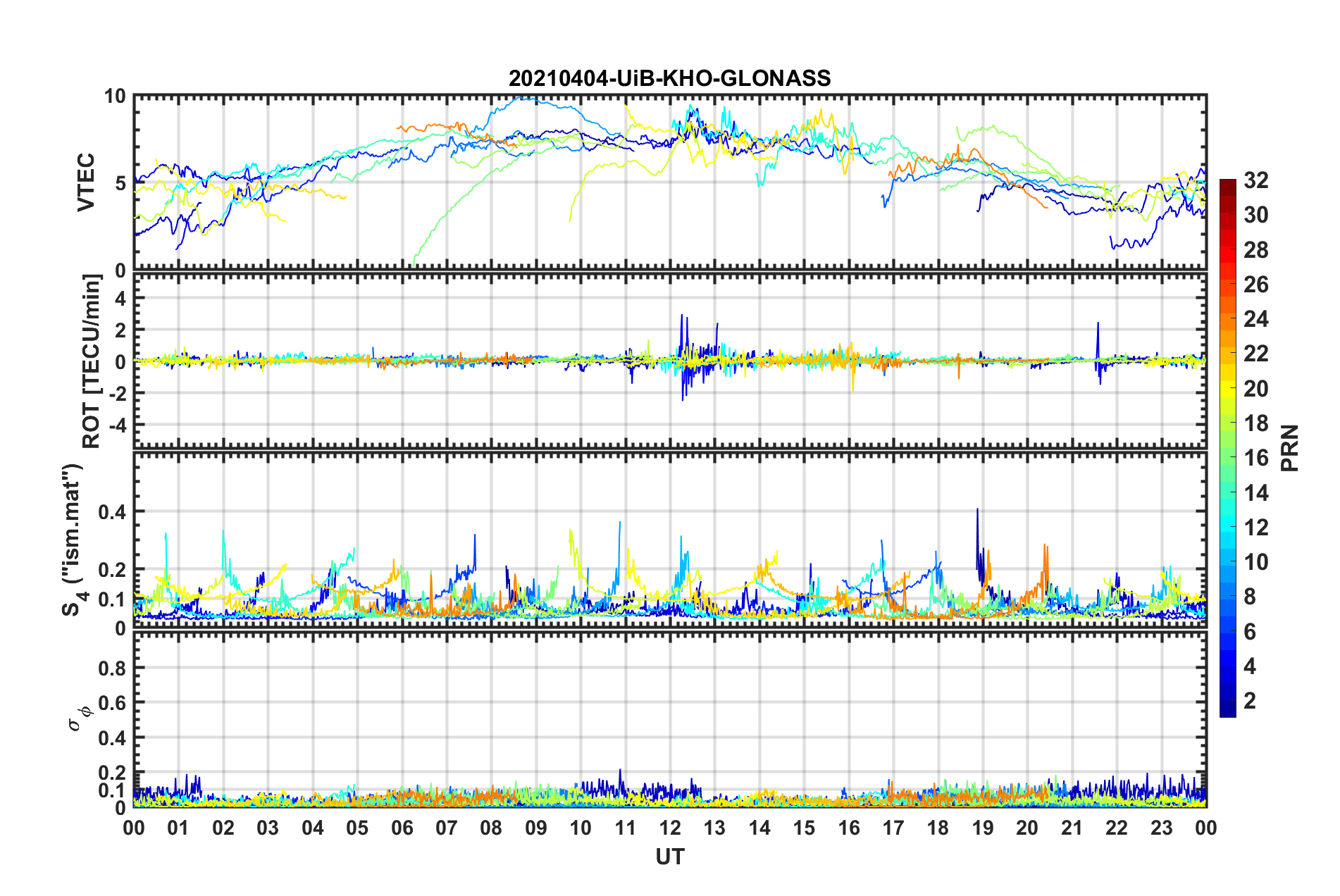This screenshot has height=896, width=1340.
Task: Click x-axis tick label 18
Action: click(x=938, y=828)
